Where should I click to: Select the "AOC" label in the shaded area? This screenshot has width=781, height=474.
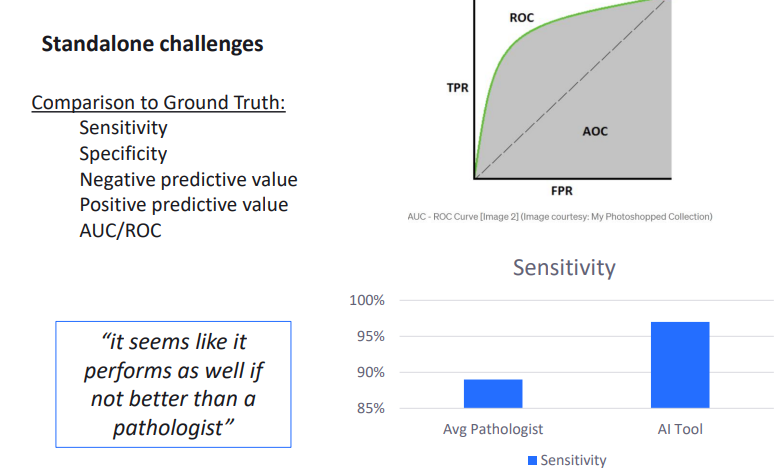595,131
